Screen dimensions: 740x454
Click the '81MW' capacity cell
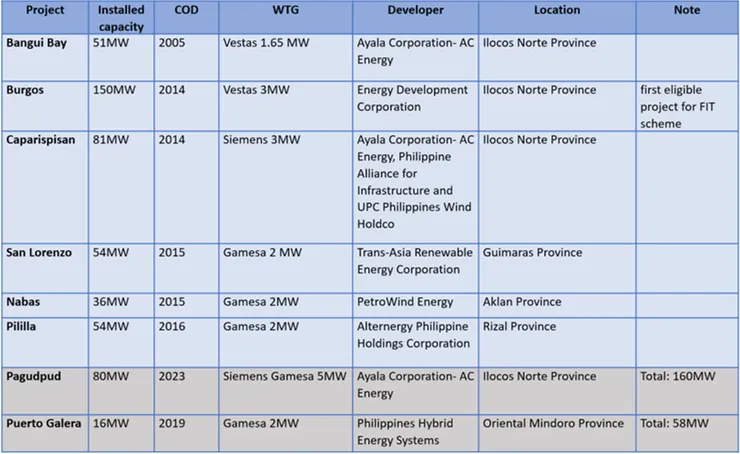[121, 187]
